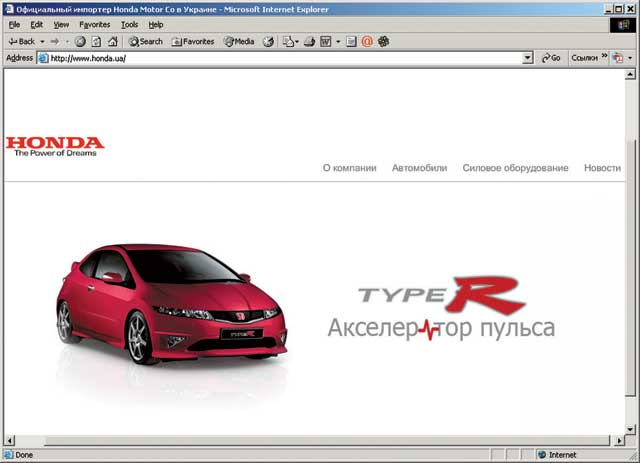
Task: Expand the address bar URL dropdown
Action: coord(527,58)
